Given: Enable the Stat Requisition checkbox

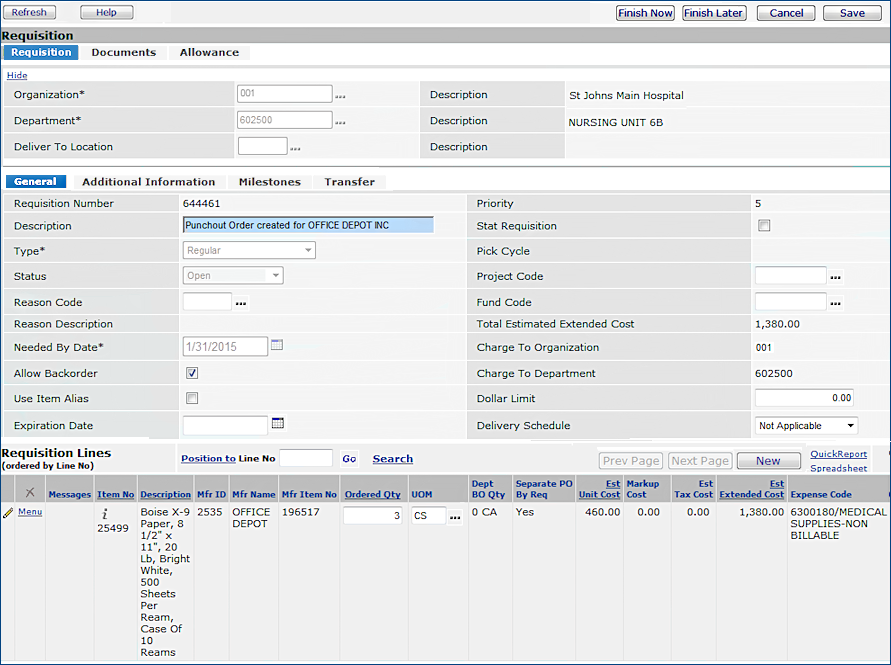Looking at the screenshot, I should [x=764, y=226].
